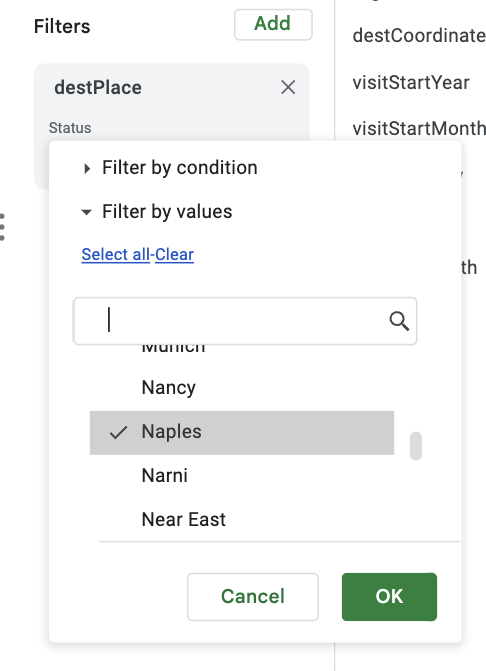The height and width of the screenshot is (671, 486).
Task: Click the Clear link
Action: point(174,255)
